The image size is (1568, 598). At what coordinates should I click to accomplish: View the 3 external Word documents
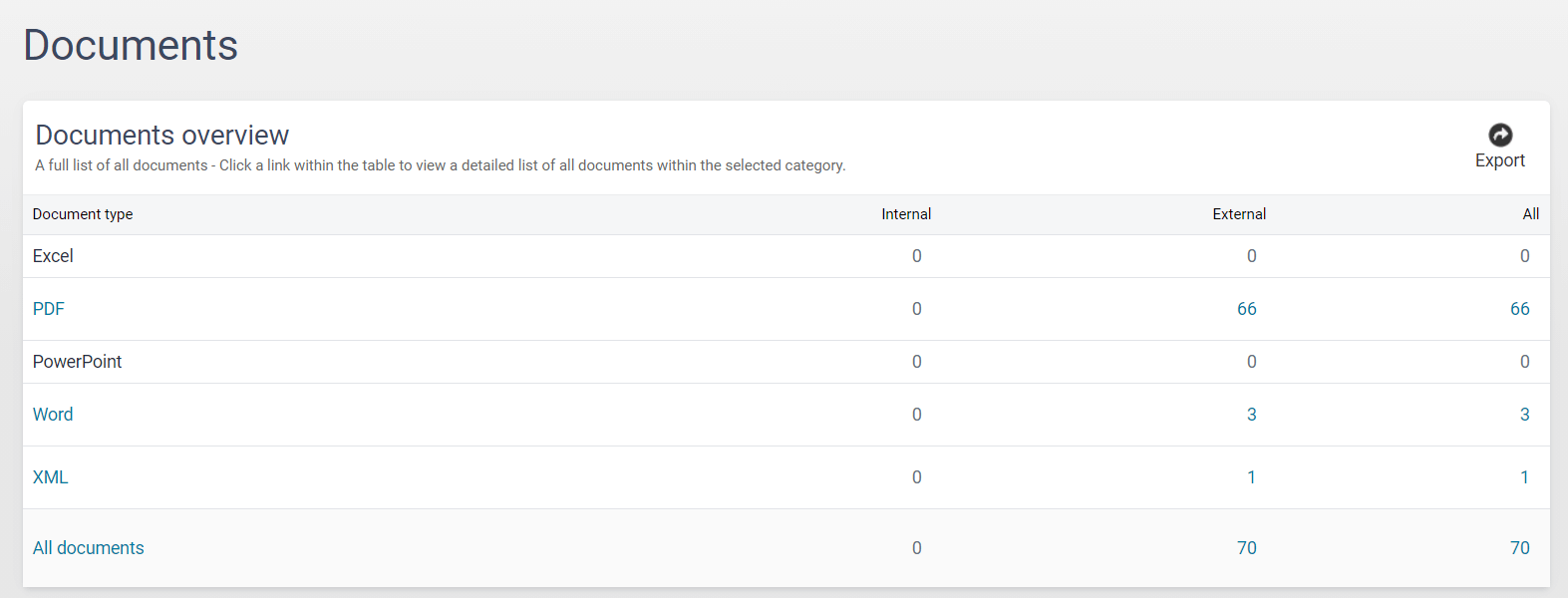(x=1251, y=415)
